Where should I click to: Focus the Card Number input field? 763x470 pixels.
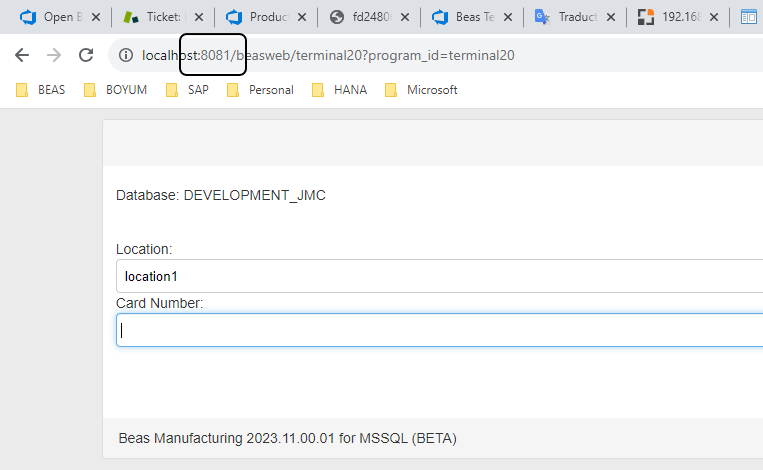(x=438, y=330)
